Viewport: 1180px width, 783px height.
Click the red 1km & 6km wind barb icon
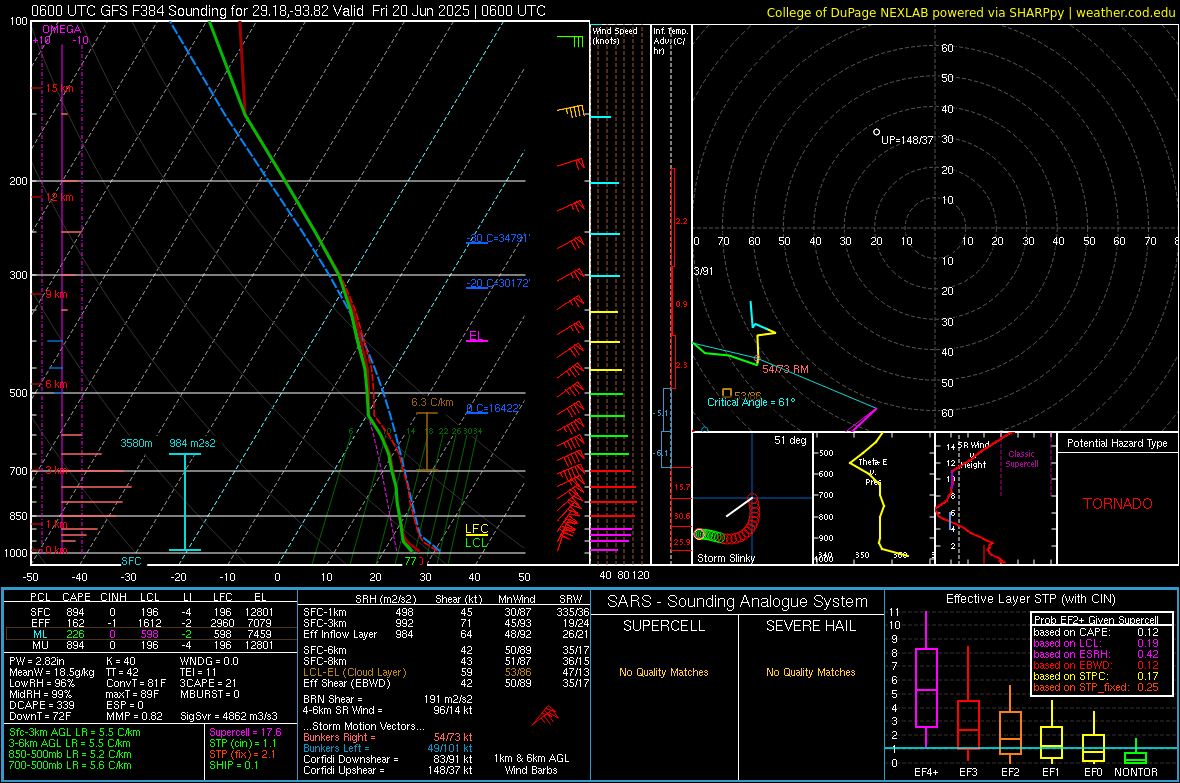545,715
